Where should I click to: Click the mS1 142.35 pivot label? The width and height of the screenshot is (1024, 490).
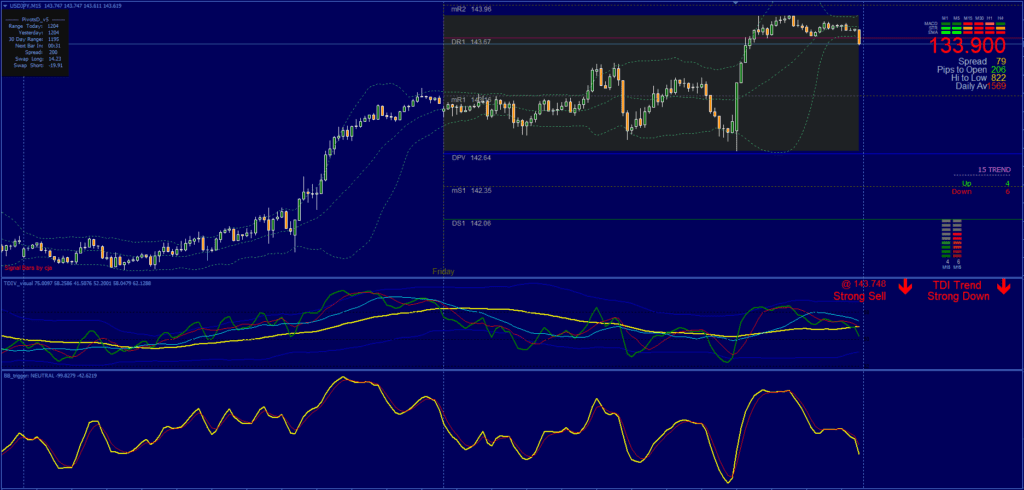(471, 191)
